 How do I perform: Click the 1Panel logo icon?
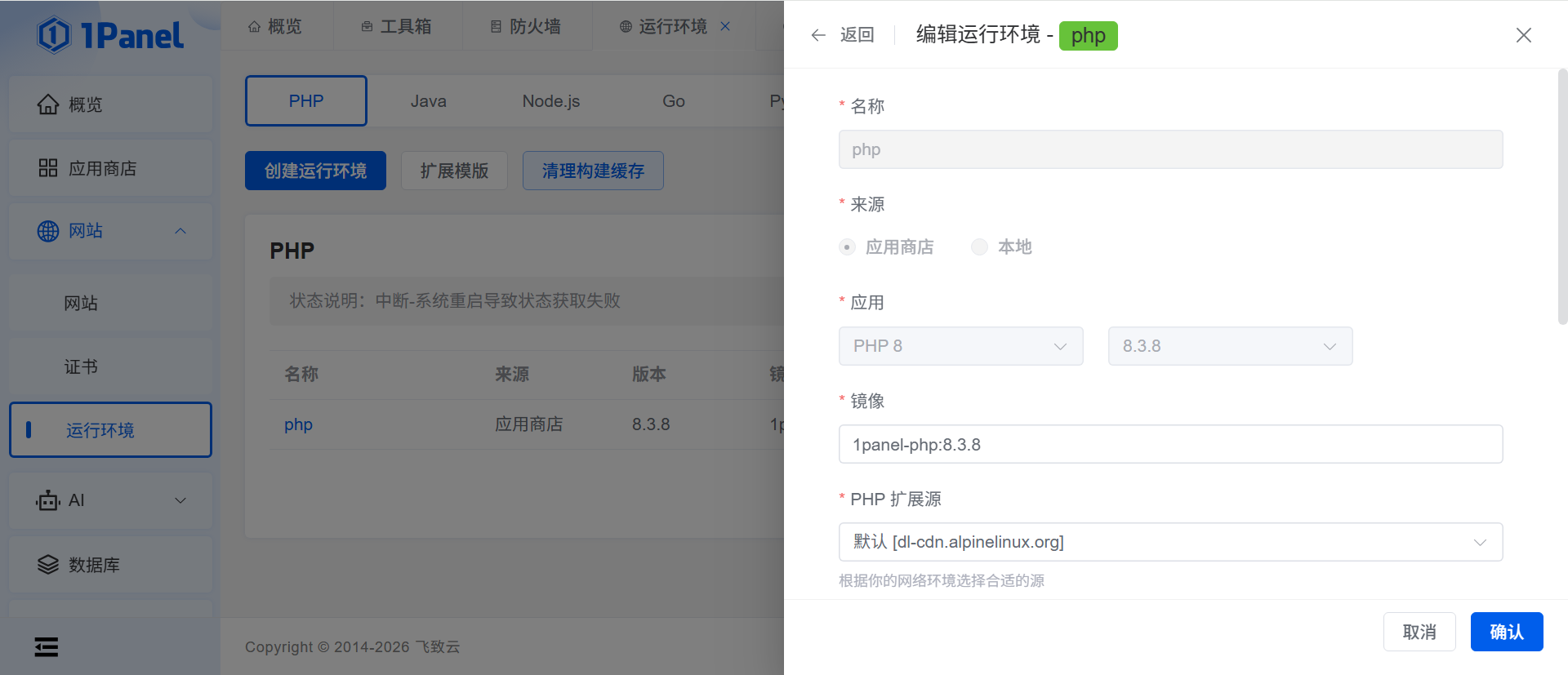(54, 35)
